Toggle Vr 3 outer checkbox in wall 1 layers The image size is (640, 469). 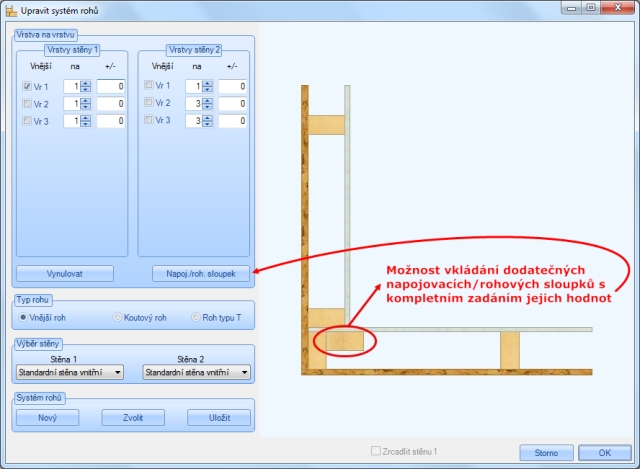pyautogui.click(x=27, y=120)
